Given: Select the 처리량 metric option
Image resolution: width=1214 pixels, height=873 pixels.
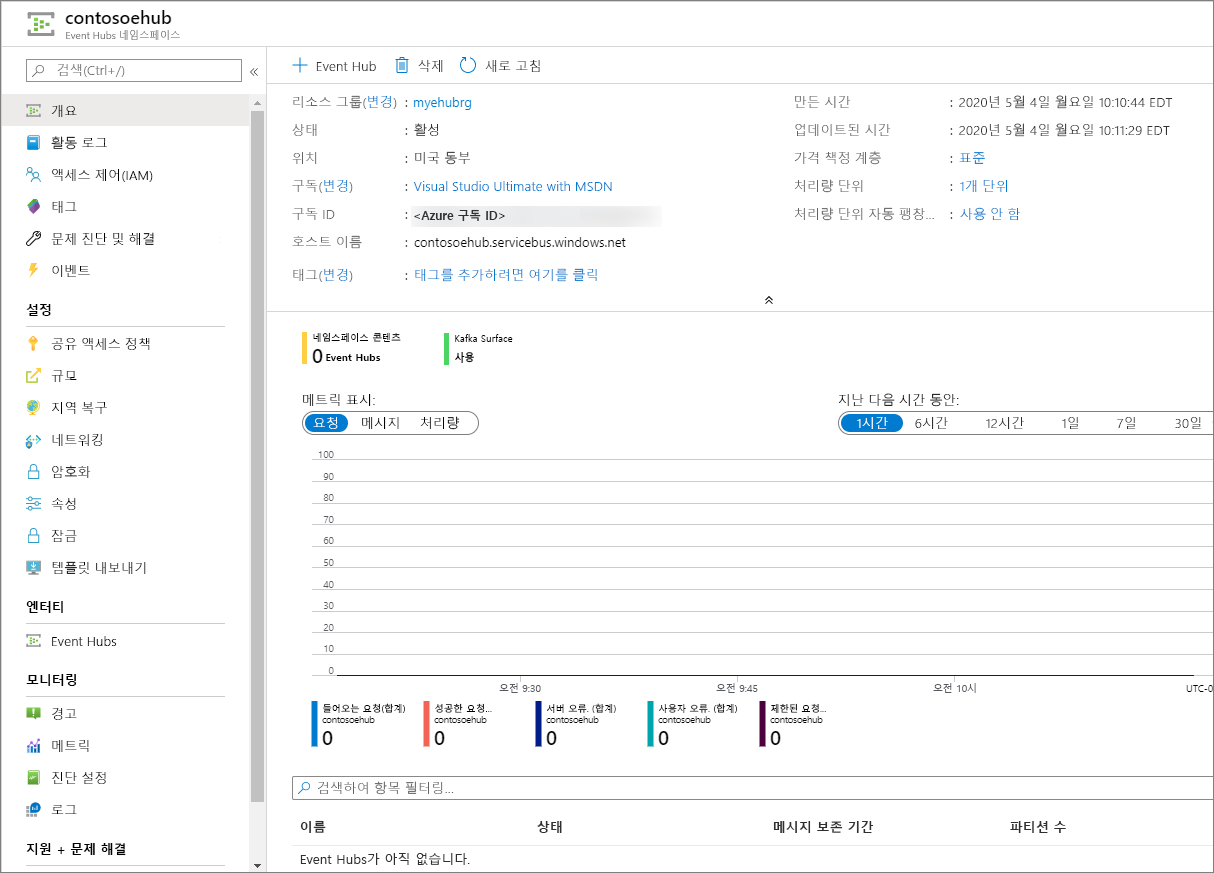Looking at the screenshot, I should point(440,423).
